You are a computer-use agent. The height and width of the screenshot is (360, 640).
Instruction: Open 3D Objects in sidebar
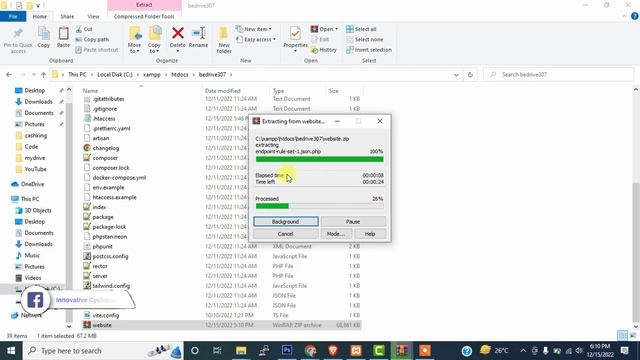38,210
